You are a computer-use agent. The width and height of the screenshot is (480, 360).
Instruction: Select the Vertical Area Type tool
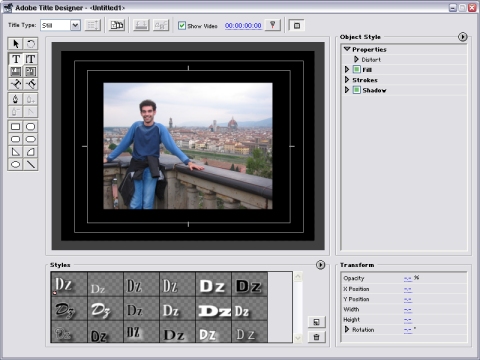click(x=30, y=71)
